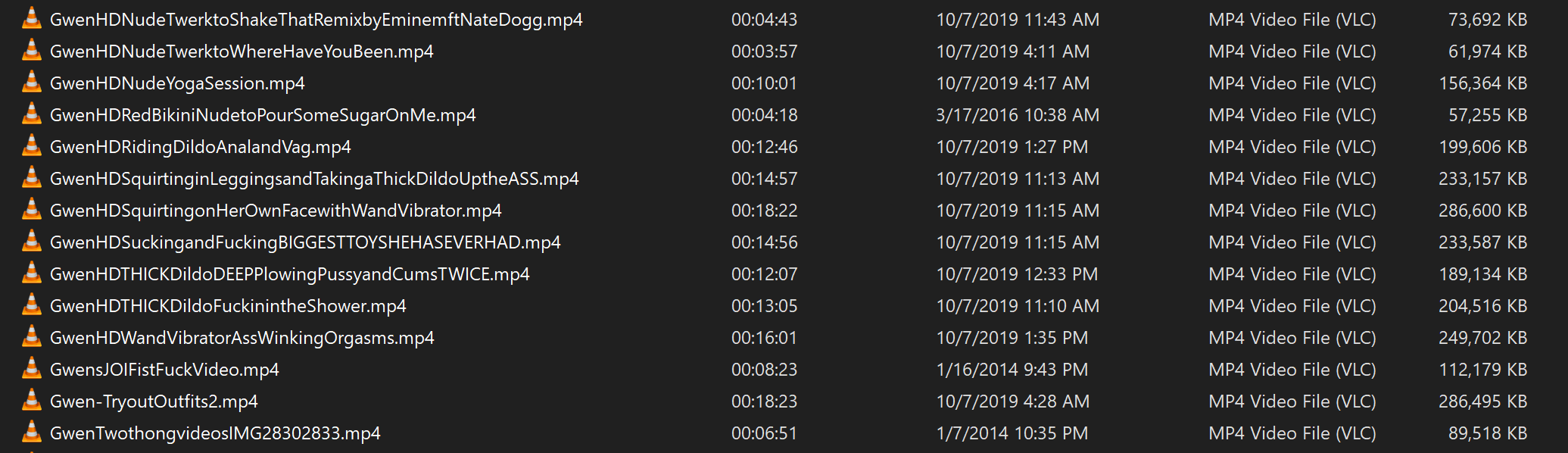
Task: Click the 1/16/2014 9:43 PM date entry
Action: click(x=1012, y=370)
